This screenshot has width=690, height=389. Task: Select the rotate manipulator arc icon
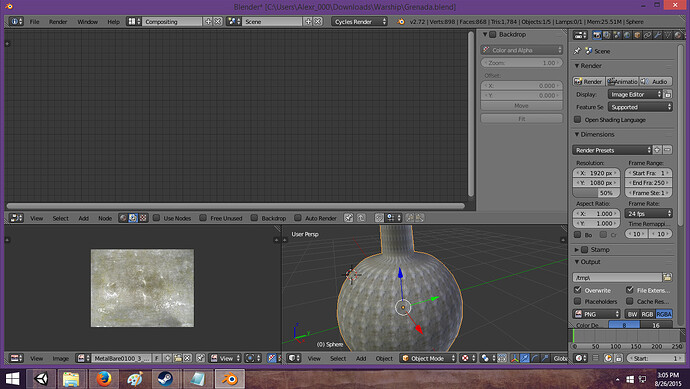pyautogui.click(x=535, y=358)
